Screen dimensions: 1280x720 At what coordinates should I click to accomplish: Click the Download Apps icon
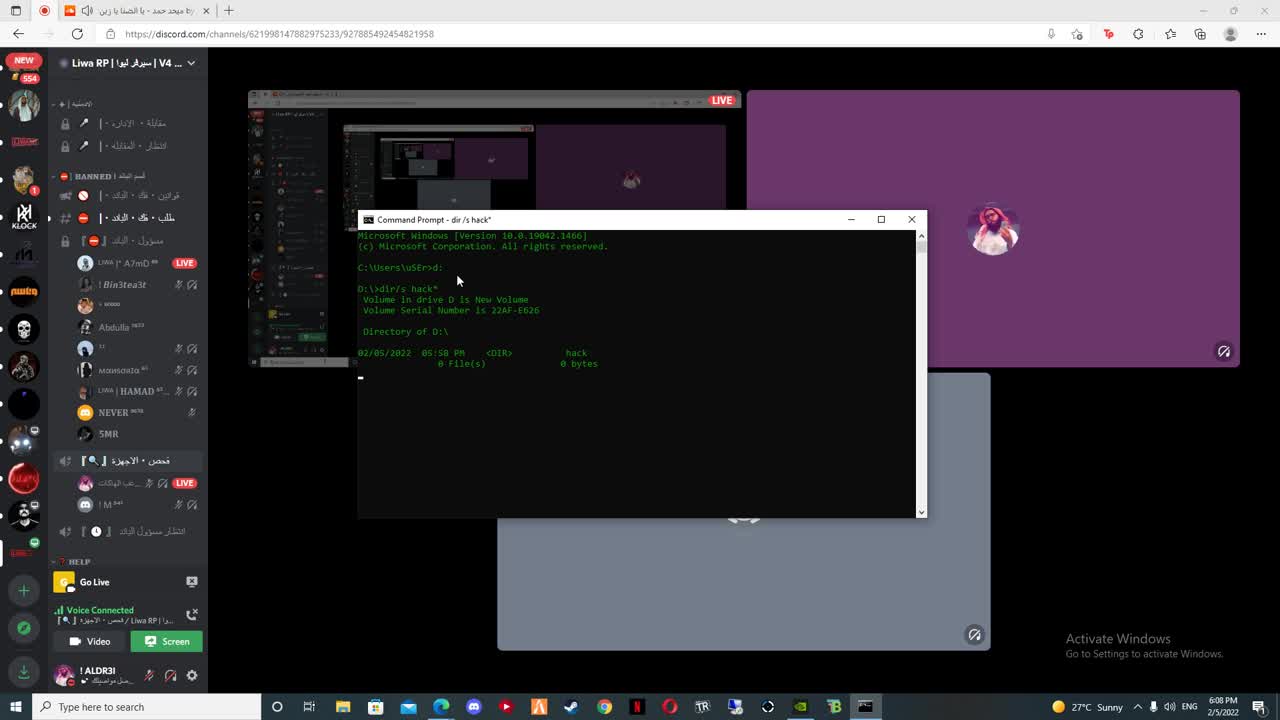(24, 671)
